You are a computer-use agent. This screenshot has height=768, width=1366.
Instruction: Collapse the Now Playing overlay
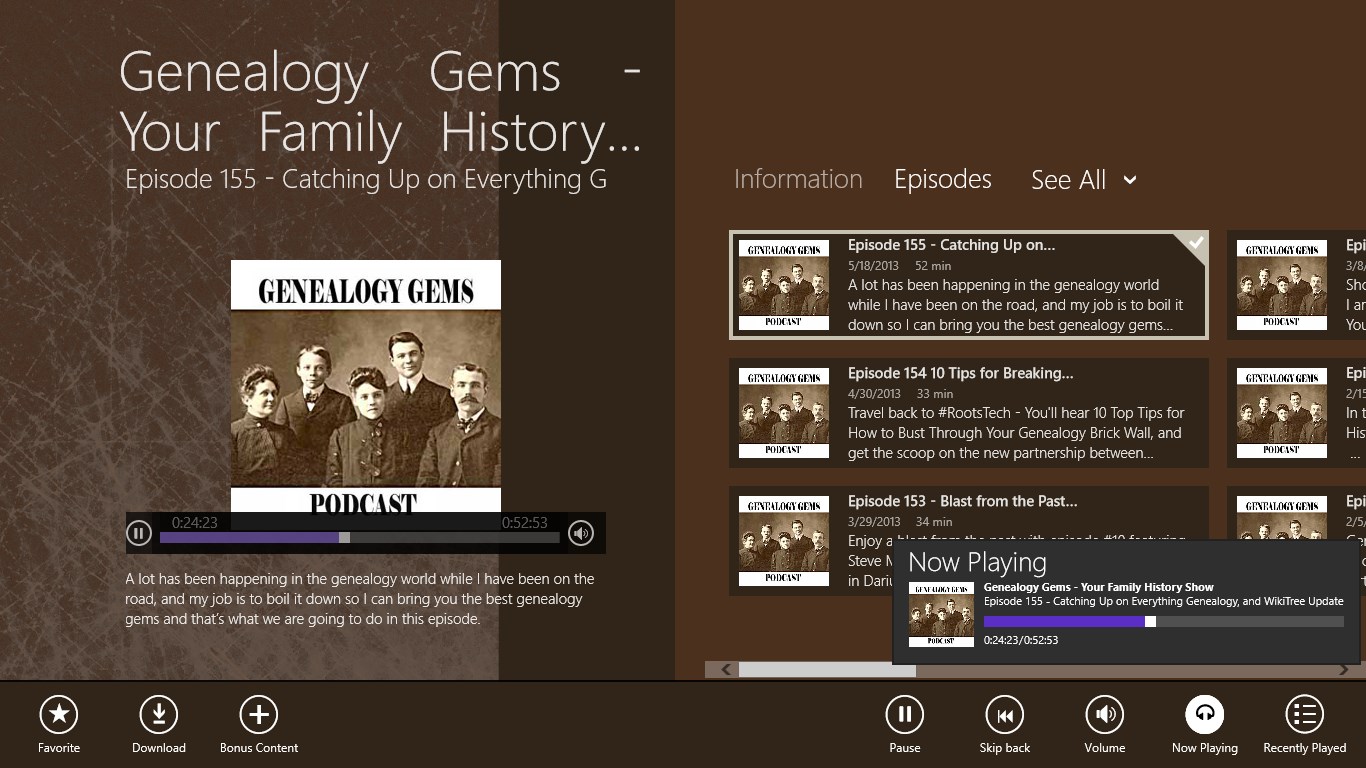(978, 562)
